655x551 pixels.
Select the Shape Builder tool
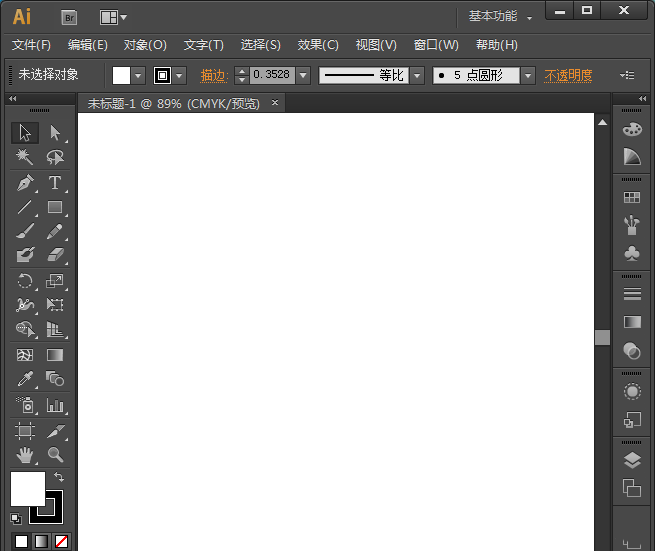tap(25, 329)
